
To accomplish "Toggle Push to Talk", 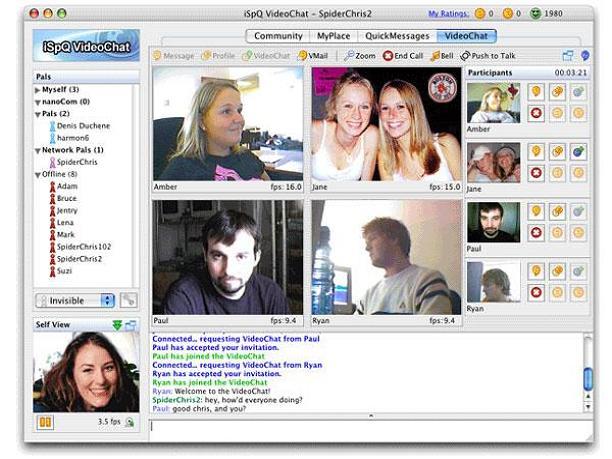I will 488,56.
